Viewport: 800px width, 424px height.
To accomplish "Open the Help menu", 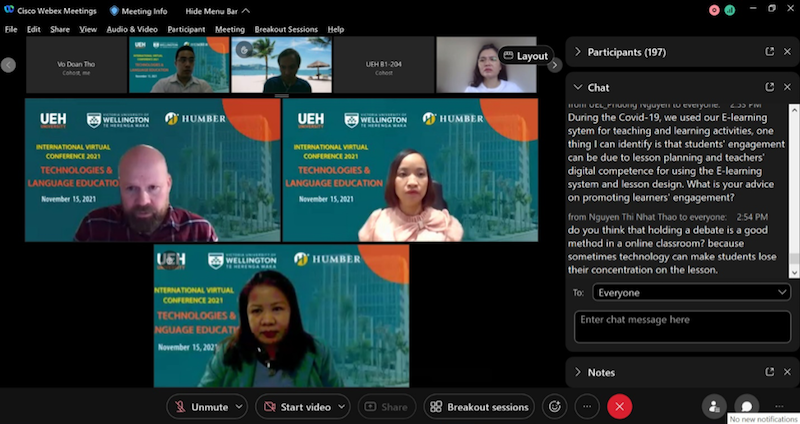I will pyautogui.click(x=335, y=30).
